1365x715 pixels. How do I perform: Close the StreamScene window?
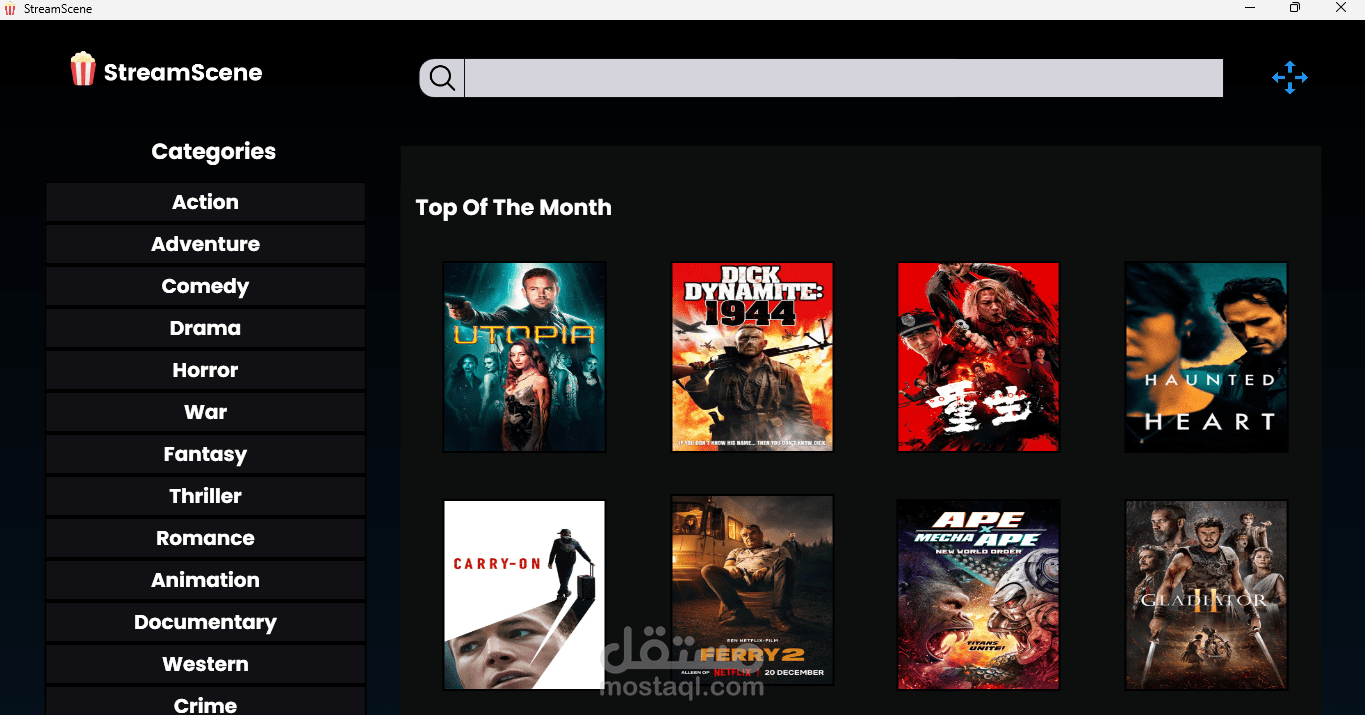point(1341,8)
